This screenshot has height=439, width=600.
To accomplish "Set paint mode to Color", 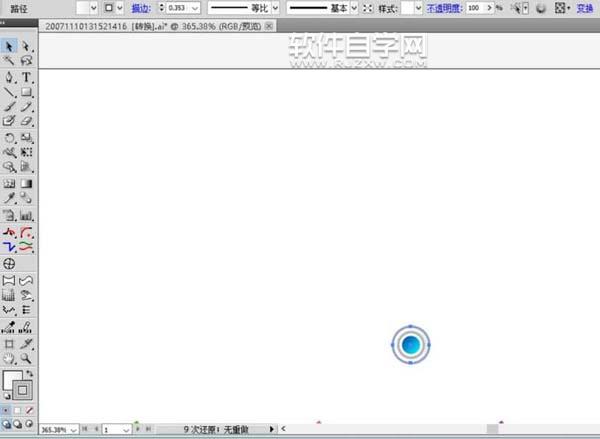I will pos(6,410).
